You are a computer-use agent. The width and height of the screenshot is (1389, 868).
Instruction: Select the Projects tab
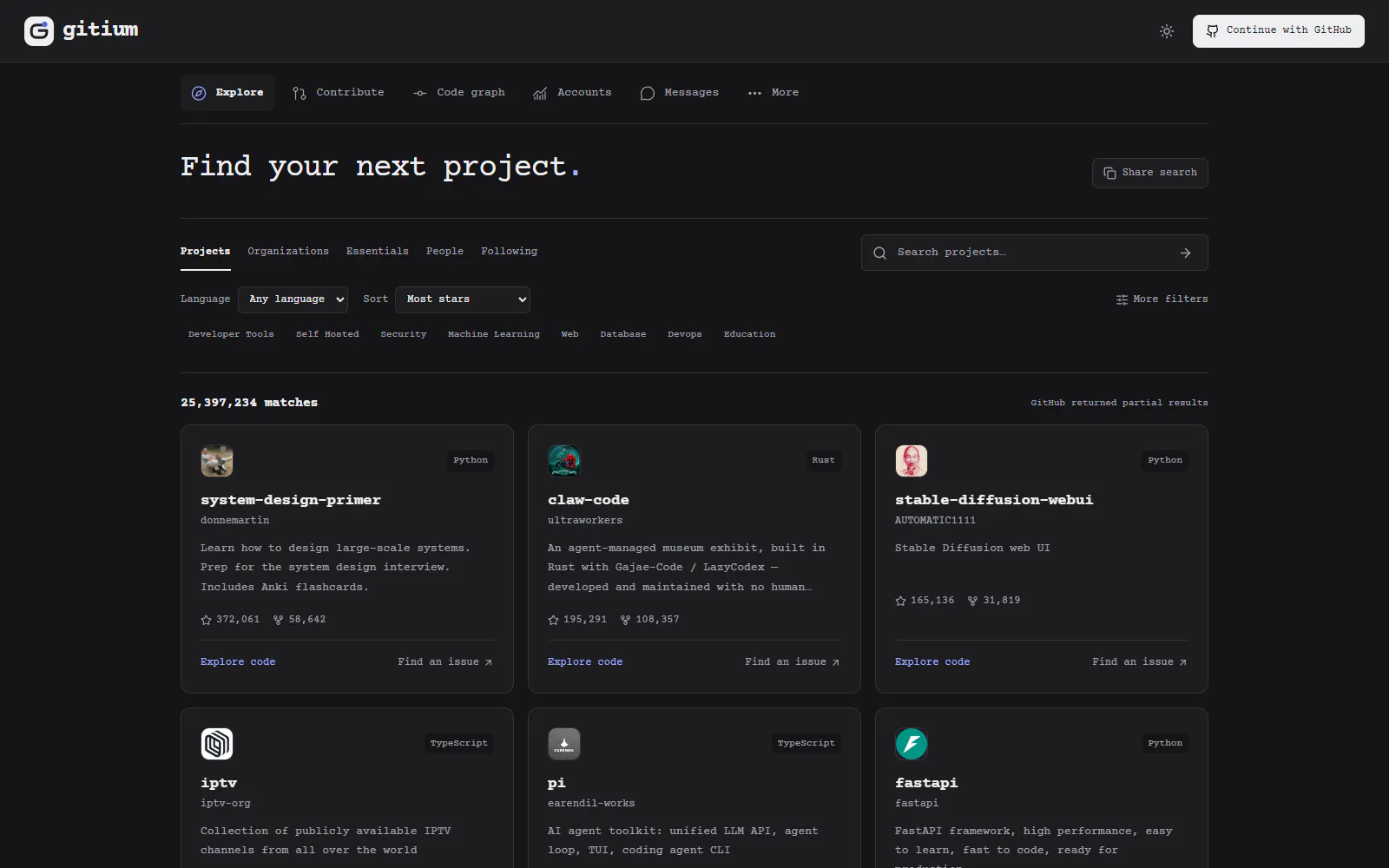coord(206,252)
